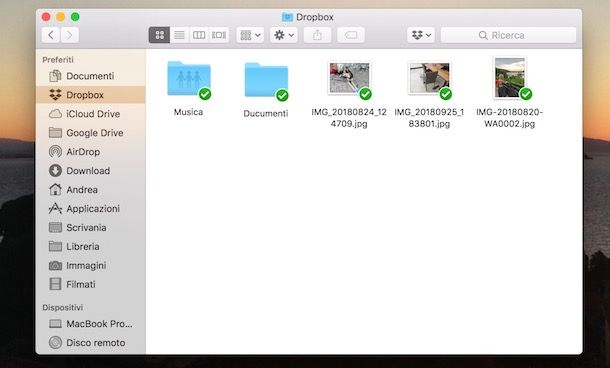Select the Ducumenti folder icon
Screen dimensions: 610x368
click(266, 80)
